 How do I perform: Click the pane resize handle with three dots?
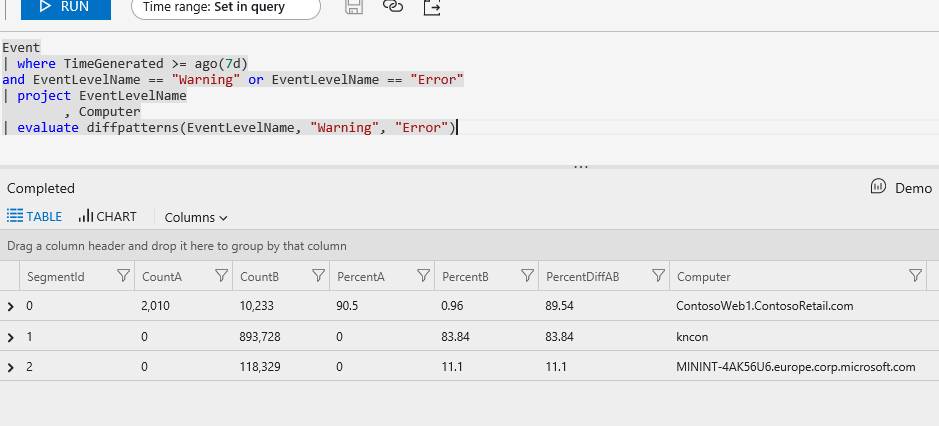[x=580, y=167]
